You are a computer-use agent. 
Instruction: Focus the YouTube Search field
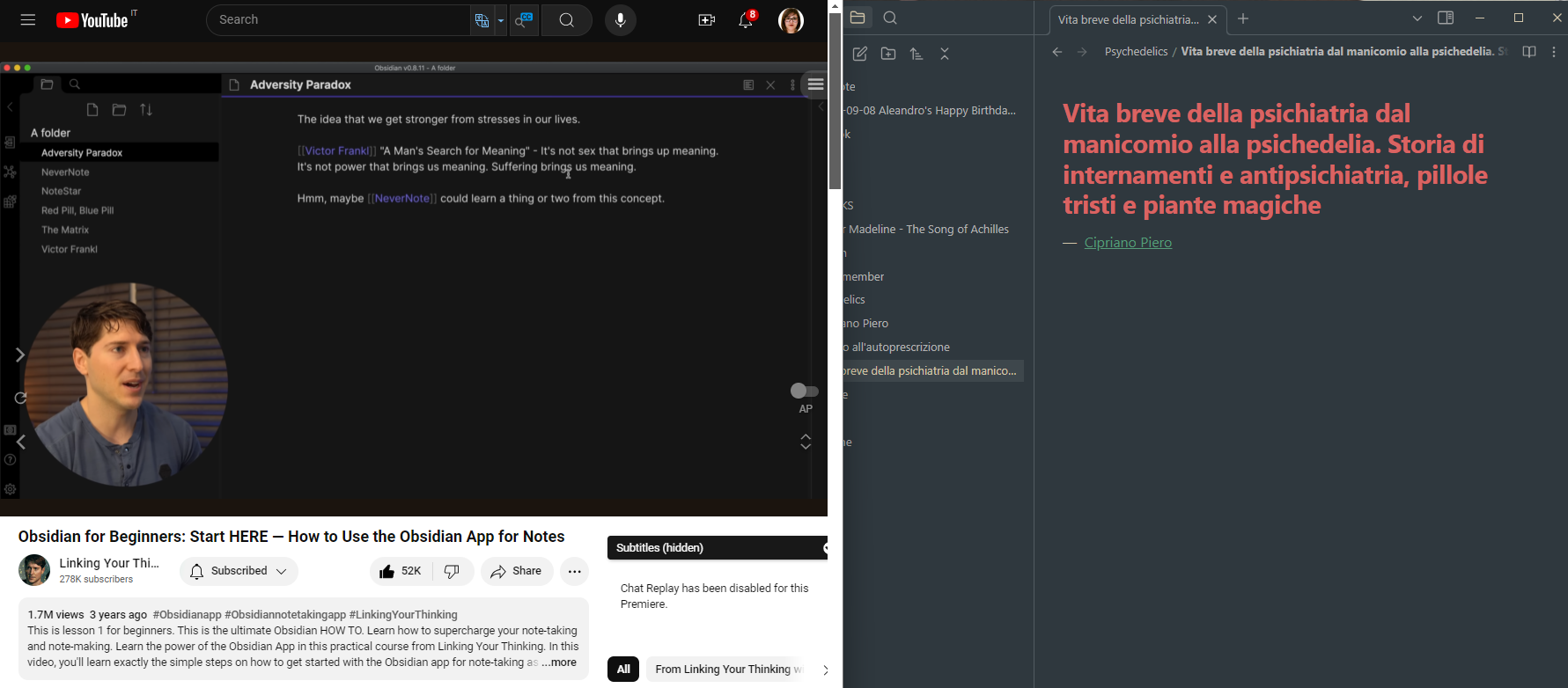coord(339,19)
